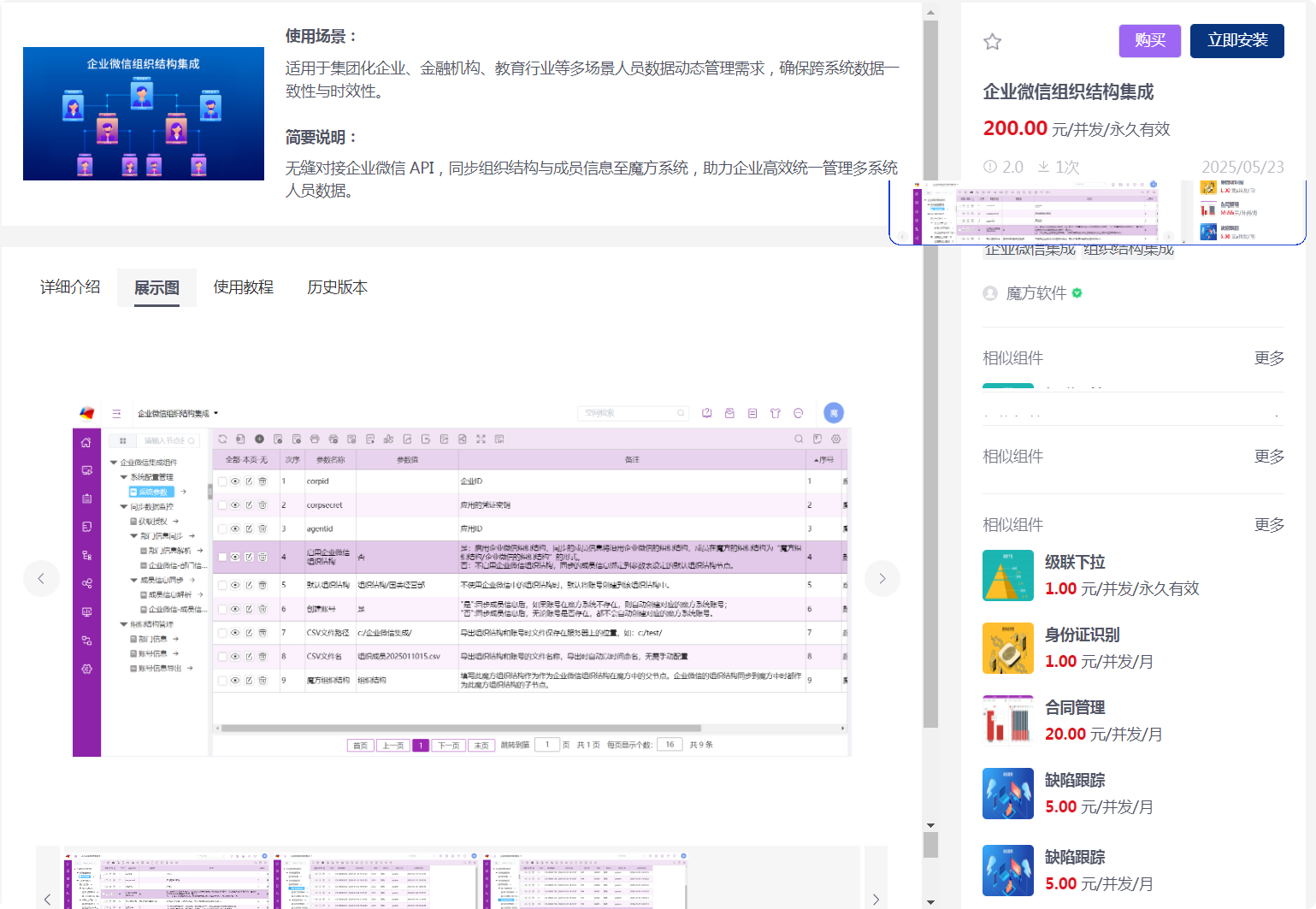Click the main page scrollbar thumb
The width and height of the screenshot is (1316, 909).
(930, 374)
